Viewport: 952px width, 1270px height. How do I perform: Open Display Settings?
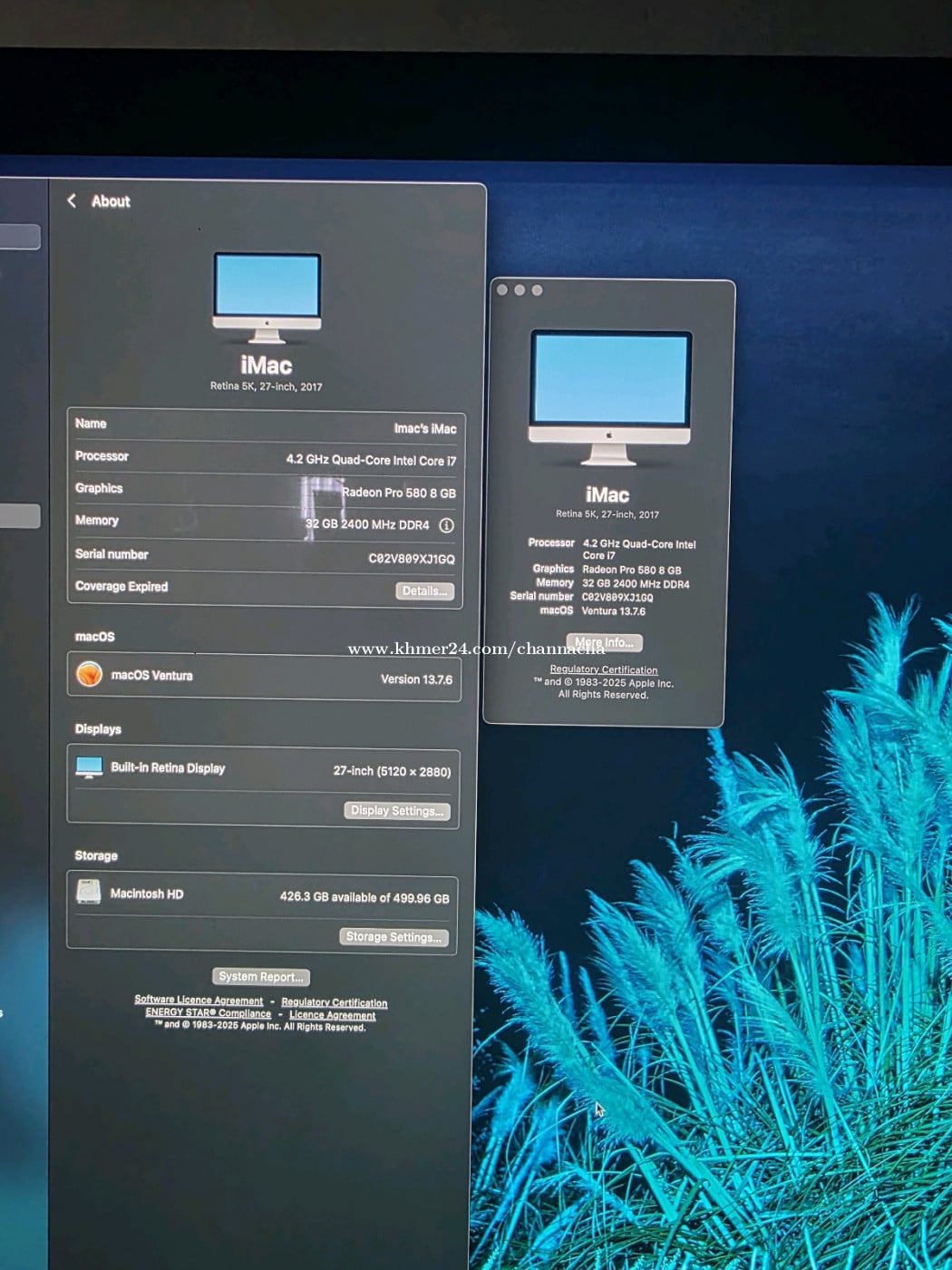point(396,811)
